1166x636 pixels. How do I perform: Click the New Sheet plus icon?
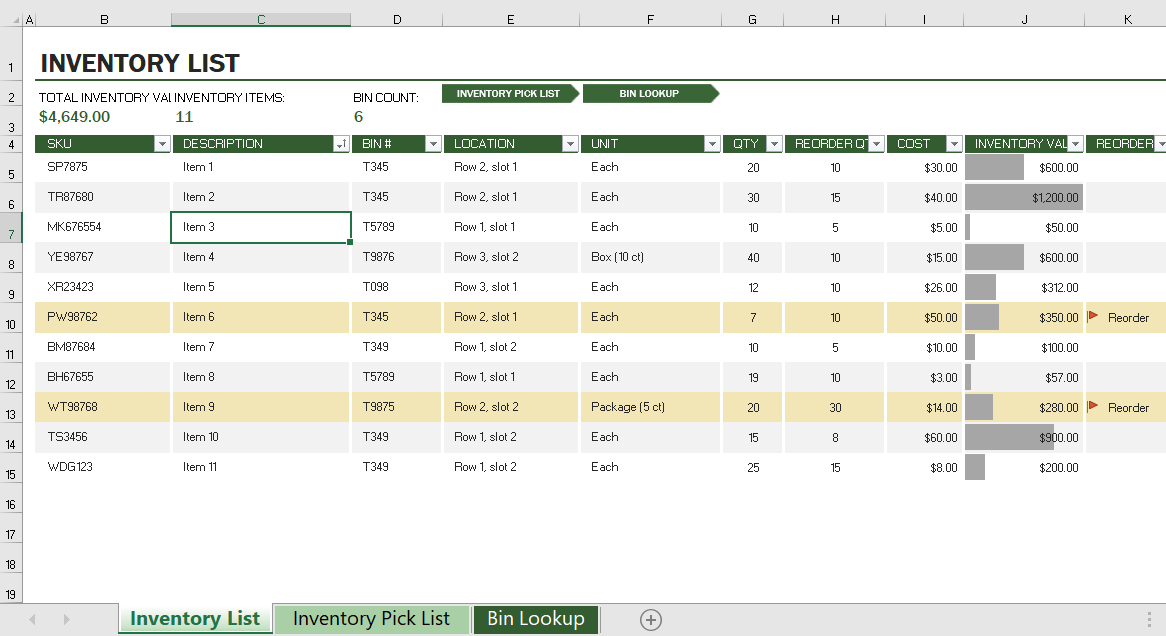650,620
